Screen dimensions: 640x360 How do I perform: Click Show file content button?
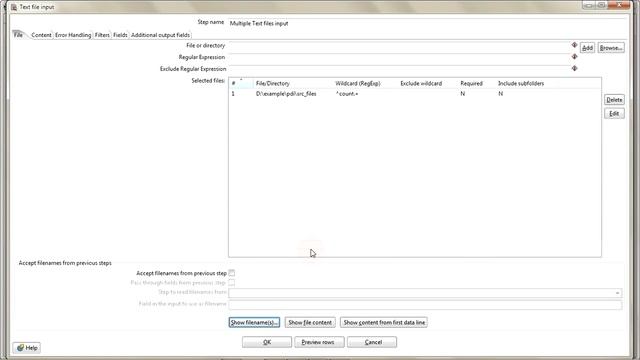tap(310, 322)
